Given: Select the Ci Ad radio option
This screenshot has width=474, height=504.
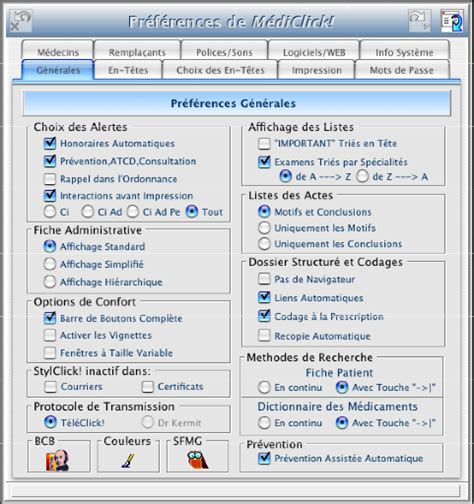Looking at the screenshot, I should (x=88, y=212).
